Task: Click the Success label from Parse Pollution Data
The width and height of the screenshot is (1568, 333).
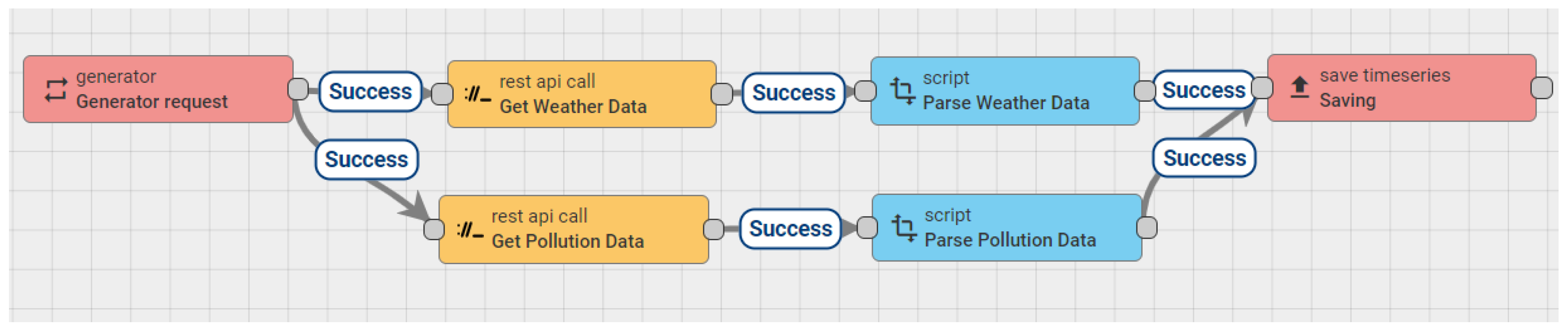Action: pos(1204,159)
